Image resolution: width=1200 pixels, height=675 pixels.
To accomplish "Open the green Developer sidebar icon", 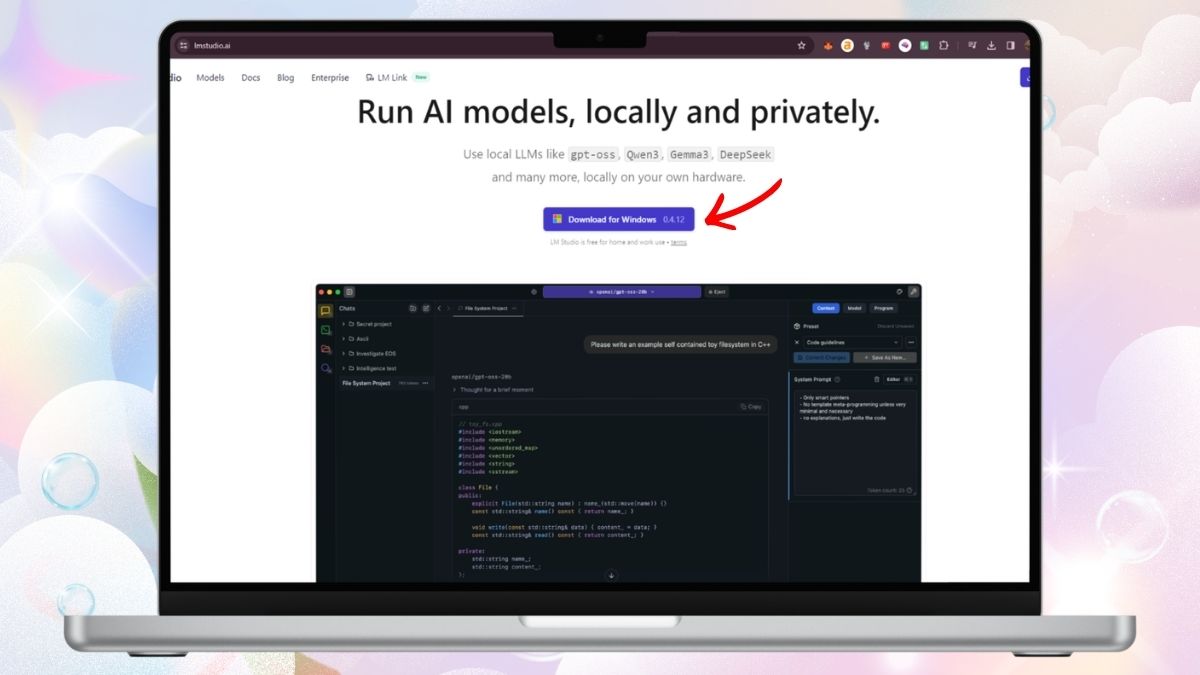I will pyautogui.click(x=325, y=330).
